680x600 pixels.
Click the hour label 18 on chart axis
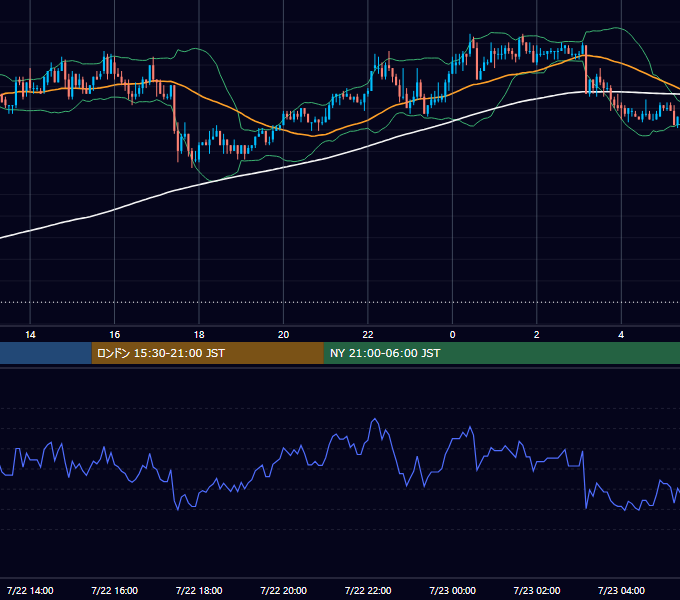click(x=199, y=335)
